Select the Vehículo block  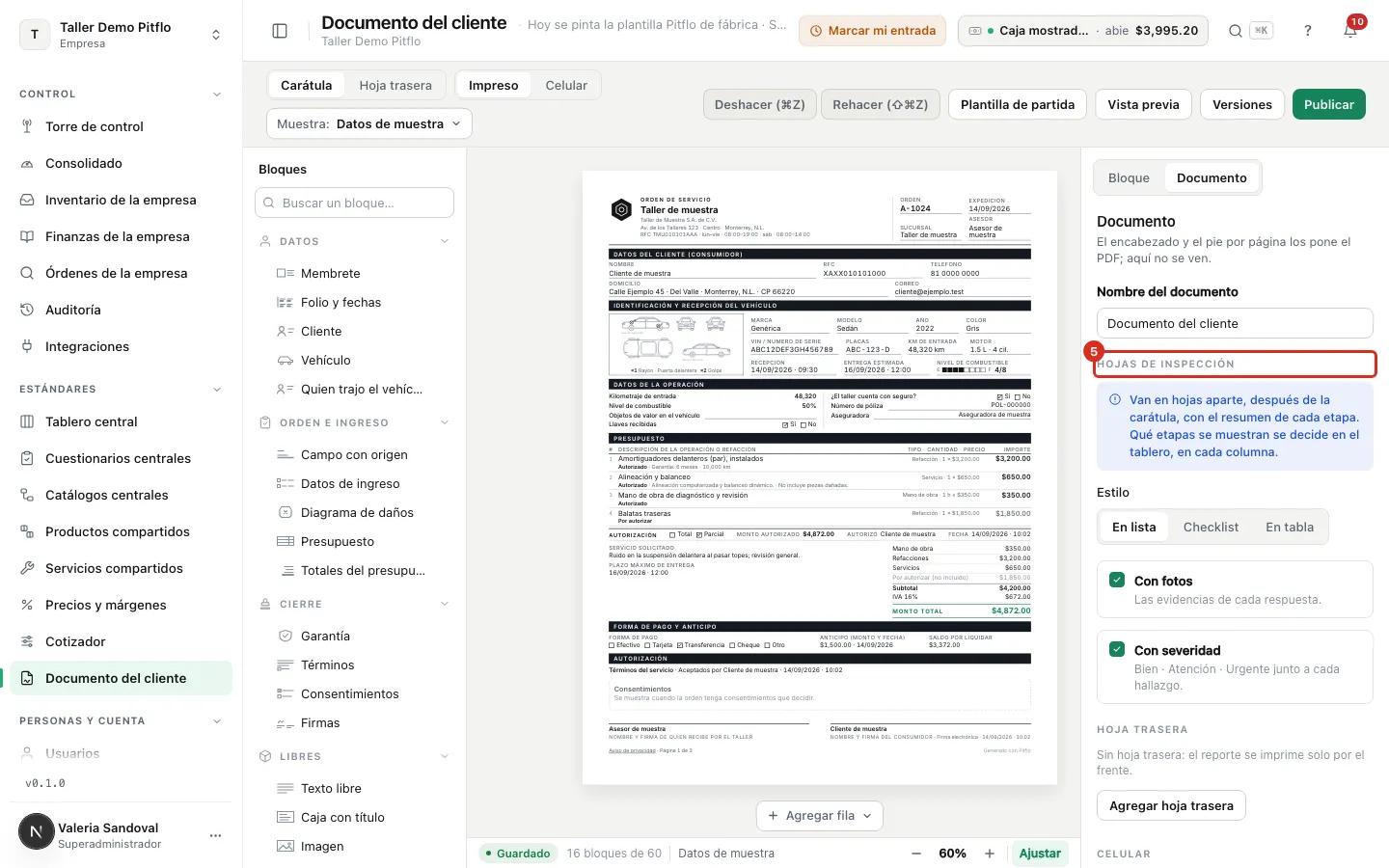tap(355, 360)
